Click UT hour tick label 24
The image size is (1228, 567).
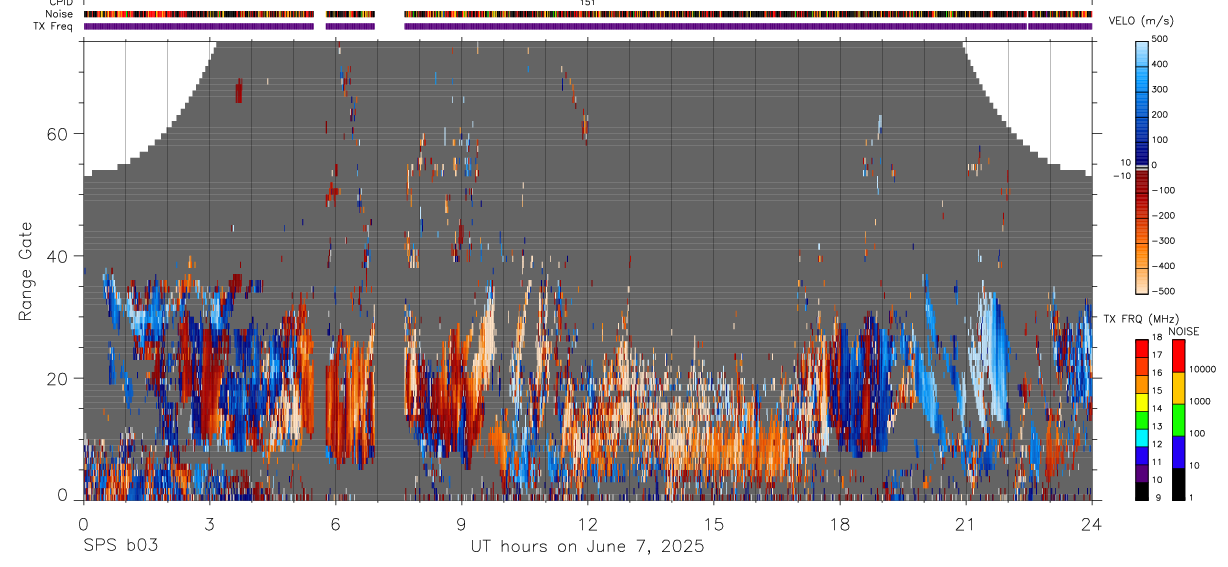[x=1092, y=523]
